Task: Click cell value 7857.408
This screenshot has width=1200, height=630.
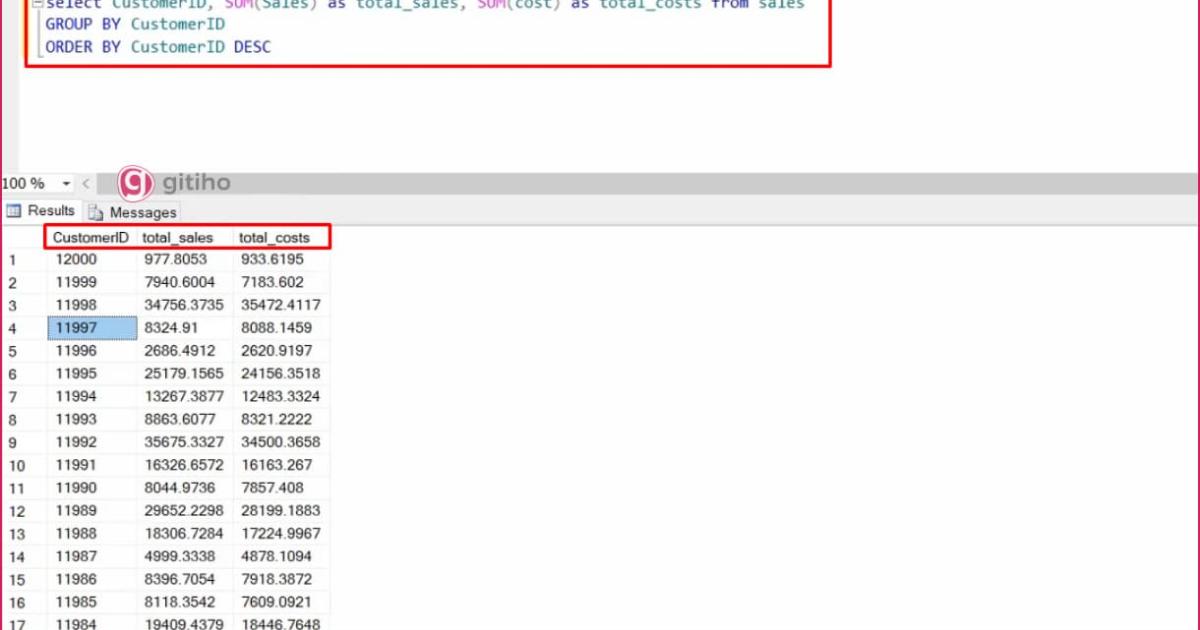Action: tap(281, 488)
